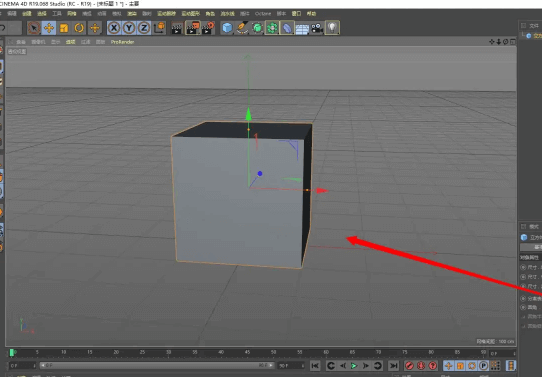Image resolution: width=542 pixels, height=377 pixels.
Task: Click the green Array modeling icon
Action: [x=272, y=28]
